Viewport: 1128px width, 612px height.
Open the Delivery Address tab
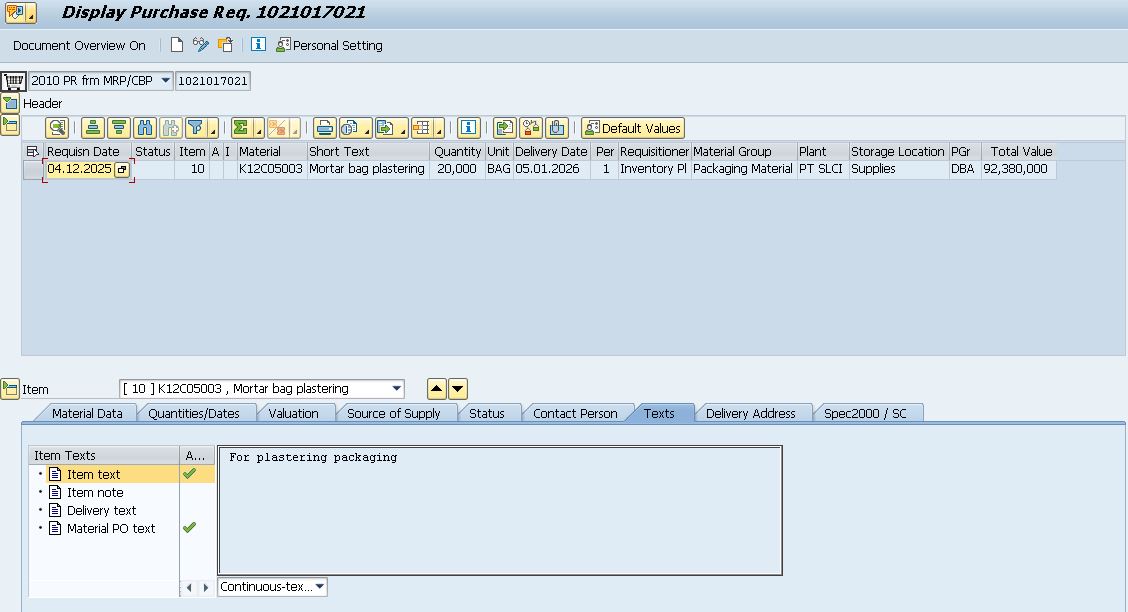(750, 413)
